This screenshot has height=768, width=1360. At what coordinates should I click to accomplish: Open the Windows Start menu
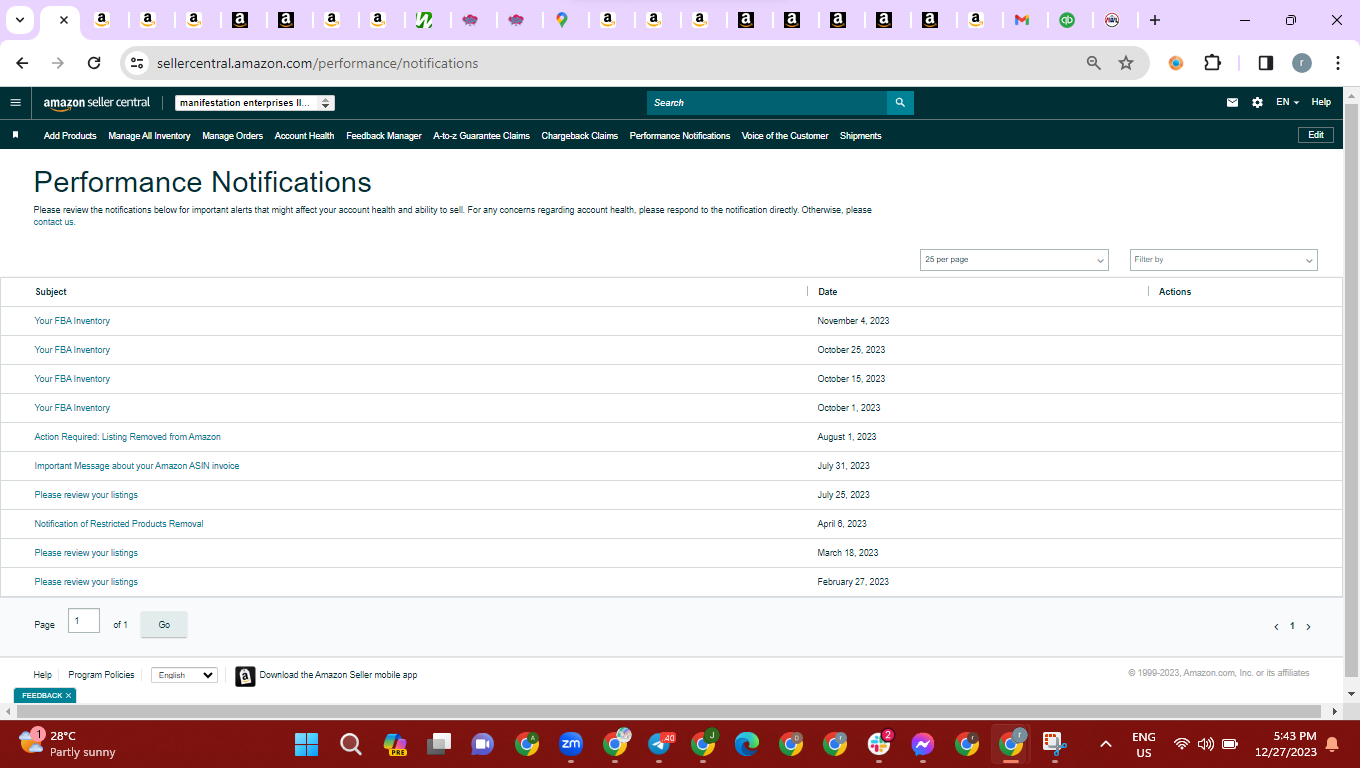point(306,744)
